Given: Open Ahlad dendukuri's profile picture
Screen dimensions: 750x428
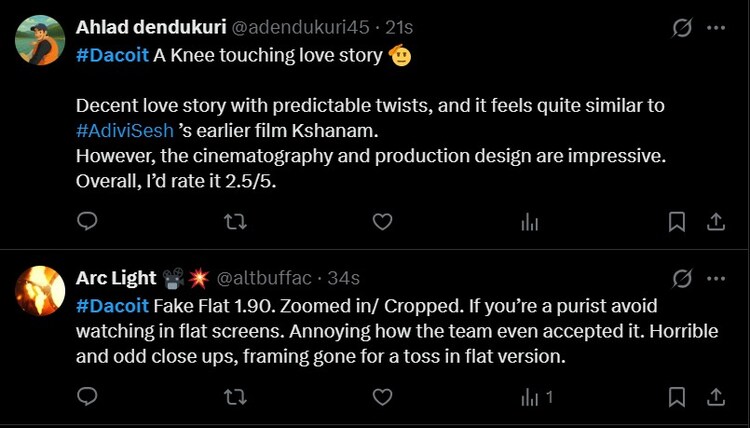Looking at the screenshot, I should pyautogui.click(x=41, y=40).
